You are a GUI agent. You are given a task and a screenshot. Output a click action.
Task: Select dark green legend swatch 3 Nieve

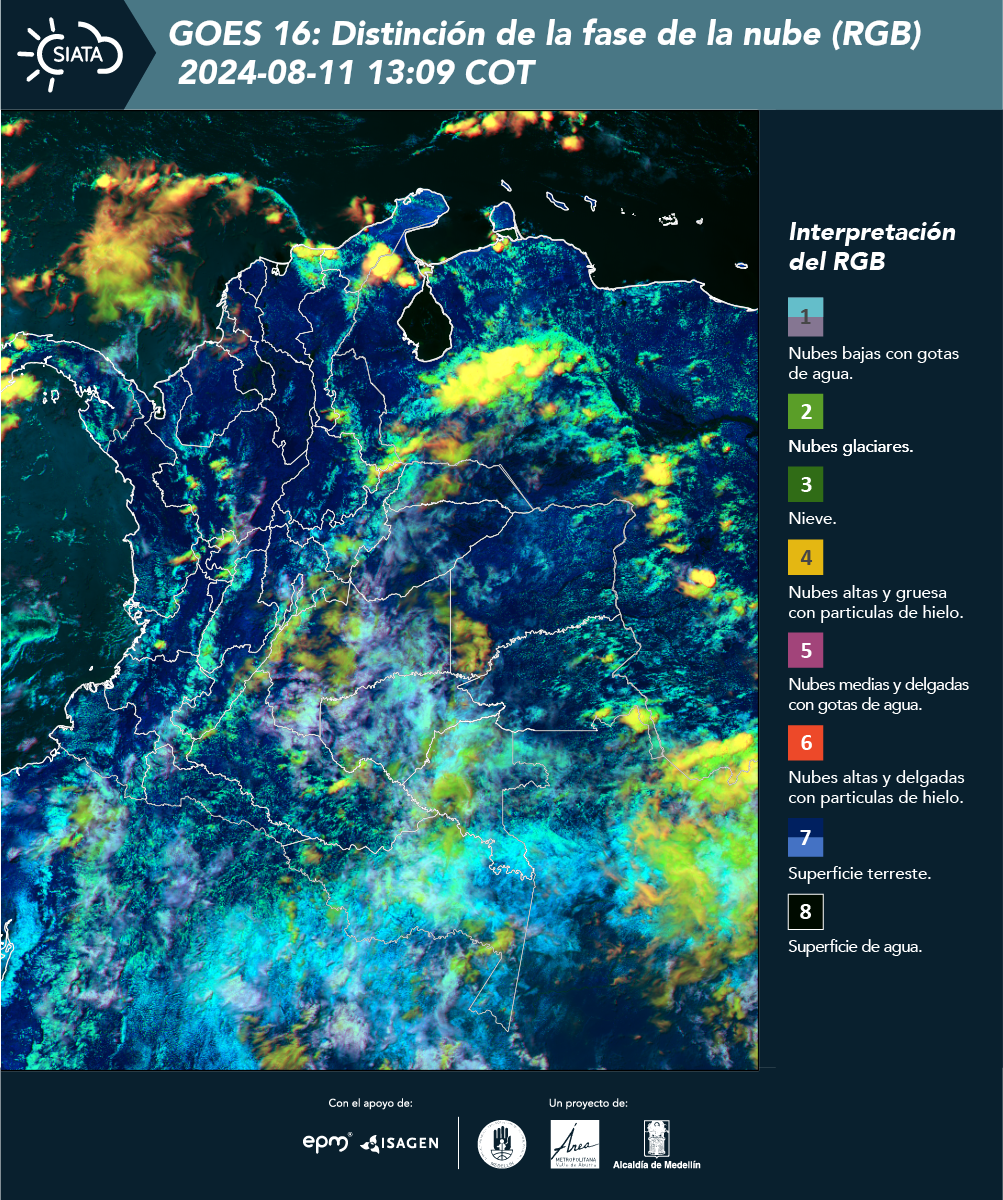click(x=805, y=485)
